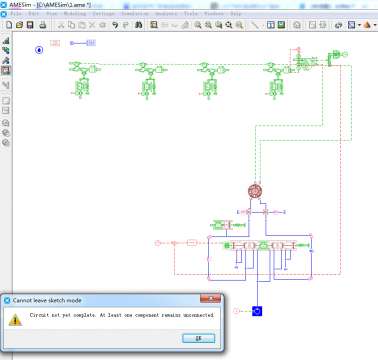Open the dropdown arrow next to the orange cone icon

375,25
